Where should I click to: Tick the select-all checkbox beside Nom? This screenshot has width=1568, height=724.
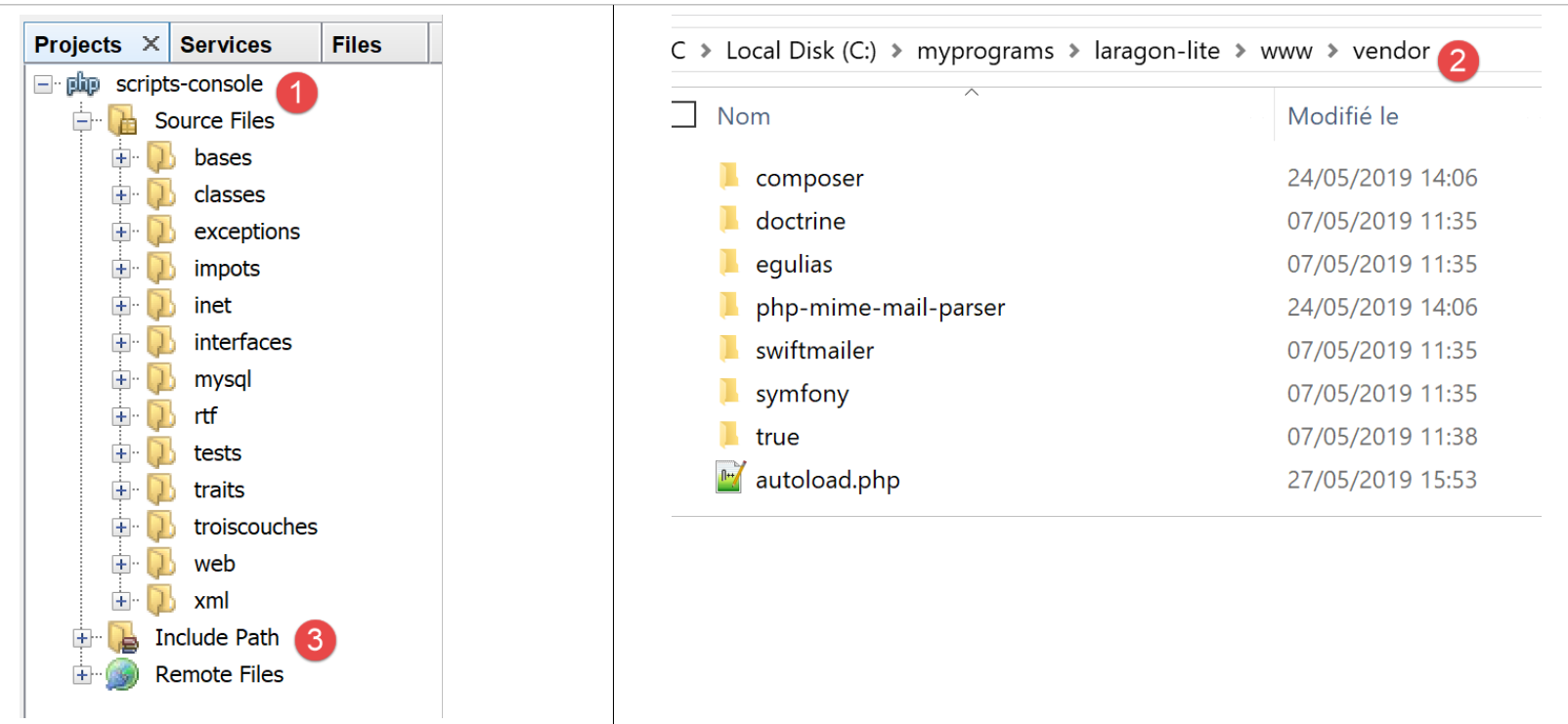click(683, 115)
